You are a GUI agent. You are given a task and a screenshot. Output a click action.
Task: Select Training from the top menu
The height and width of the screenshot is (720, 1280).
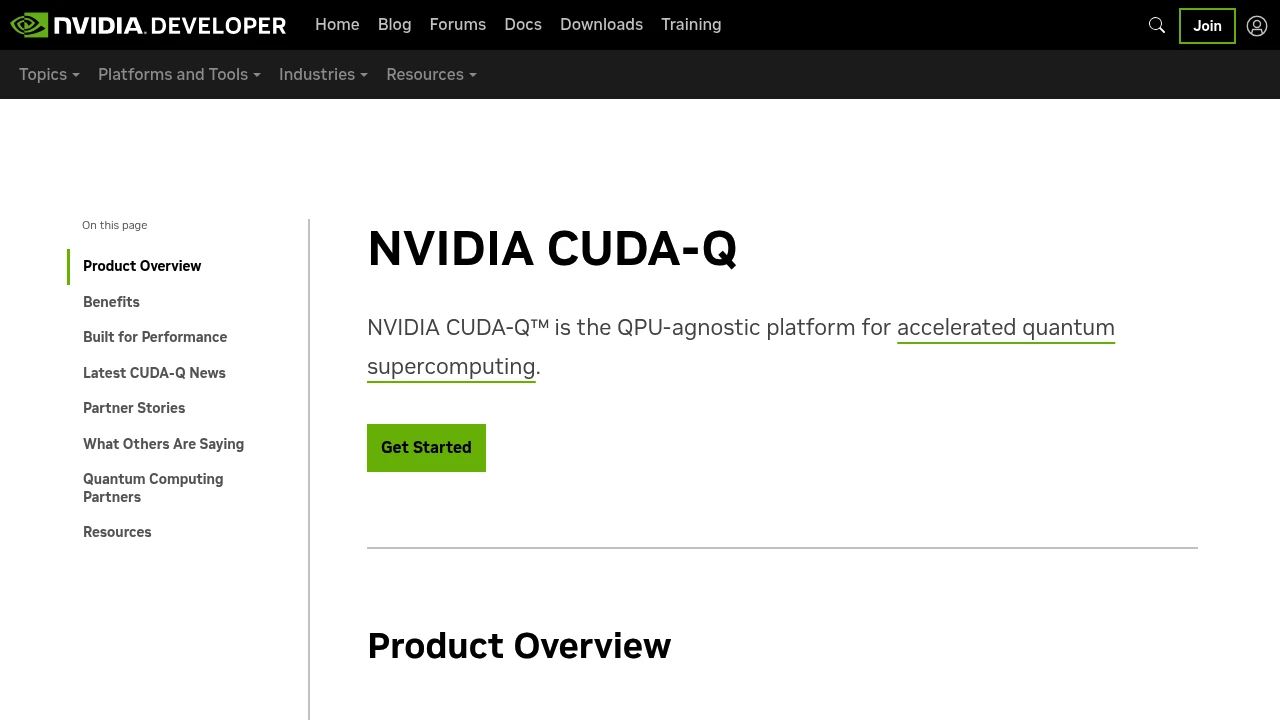click(x=691, y=24)
